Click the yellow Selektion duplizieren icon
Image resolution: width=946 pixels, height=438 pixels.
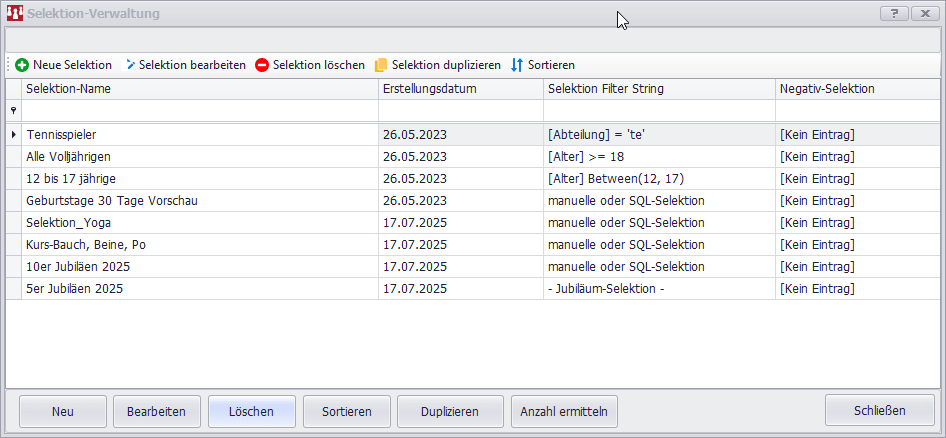coord(381,65)
